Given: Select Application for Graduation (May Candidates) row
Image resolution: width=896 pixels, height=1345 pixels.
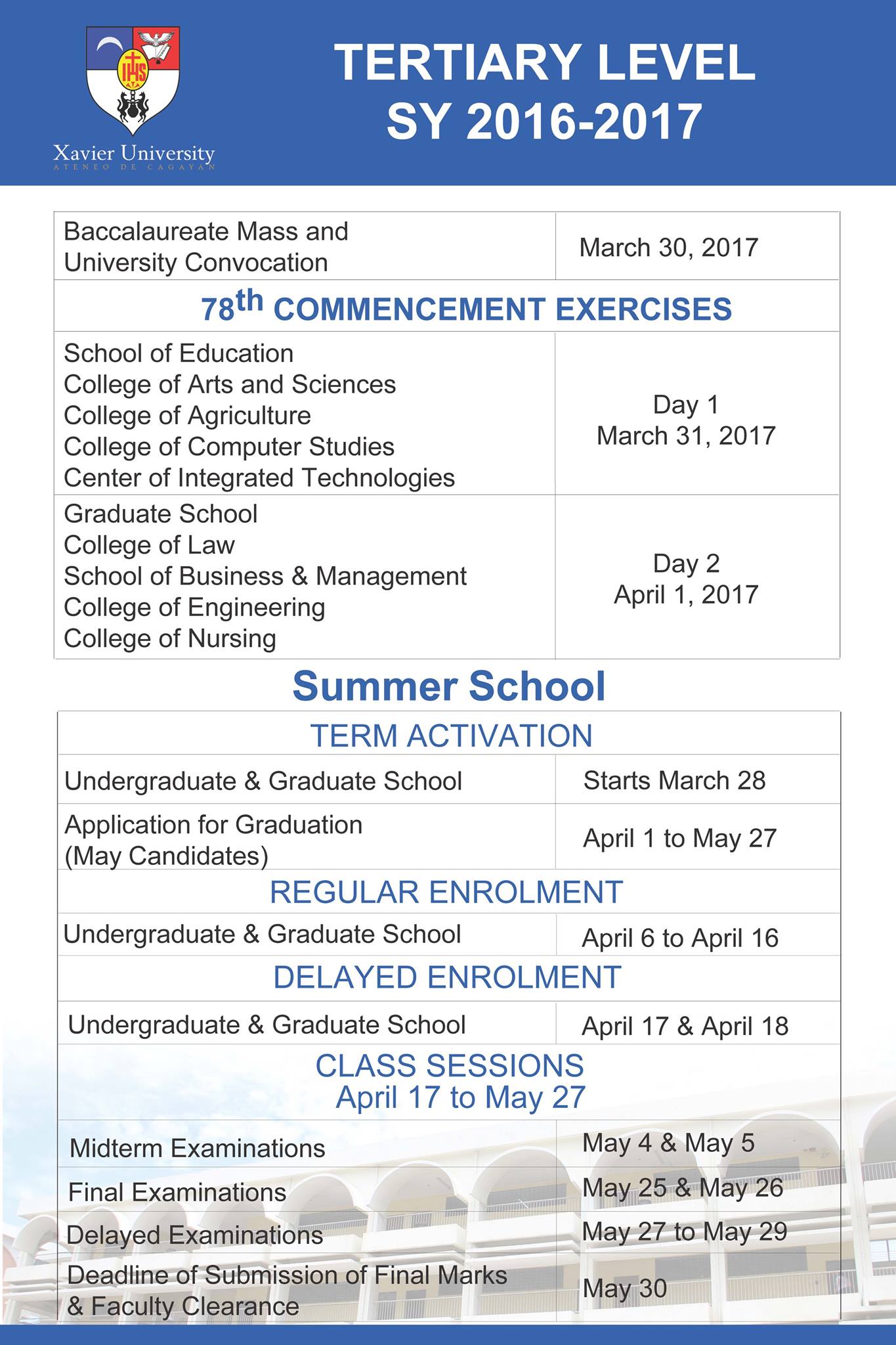Looking at the screenshot, I should pyautogui.click(x=449, y=837).
